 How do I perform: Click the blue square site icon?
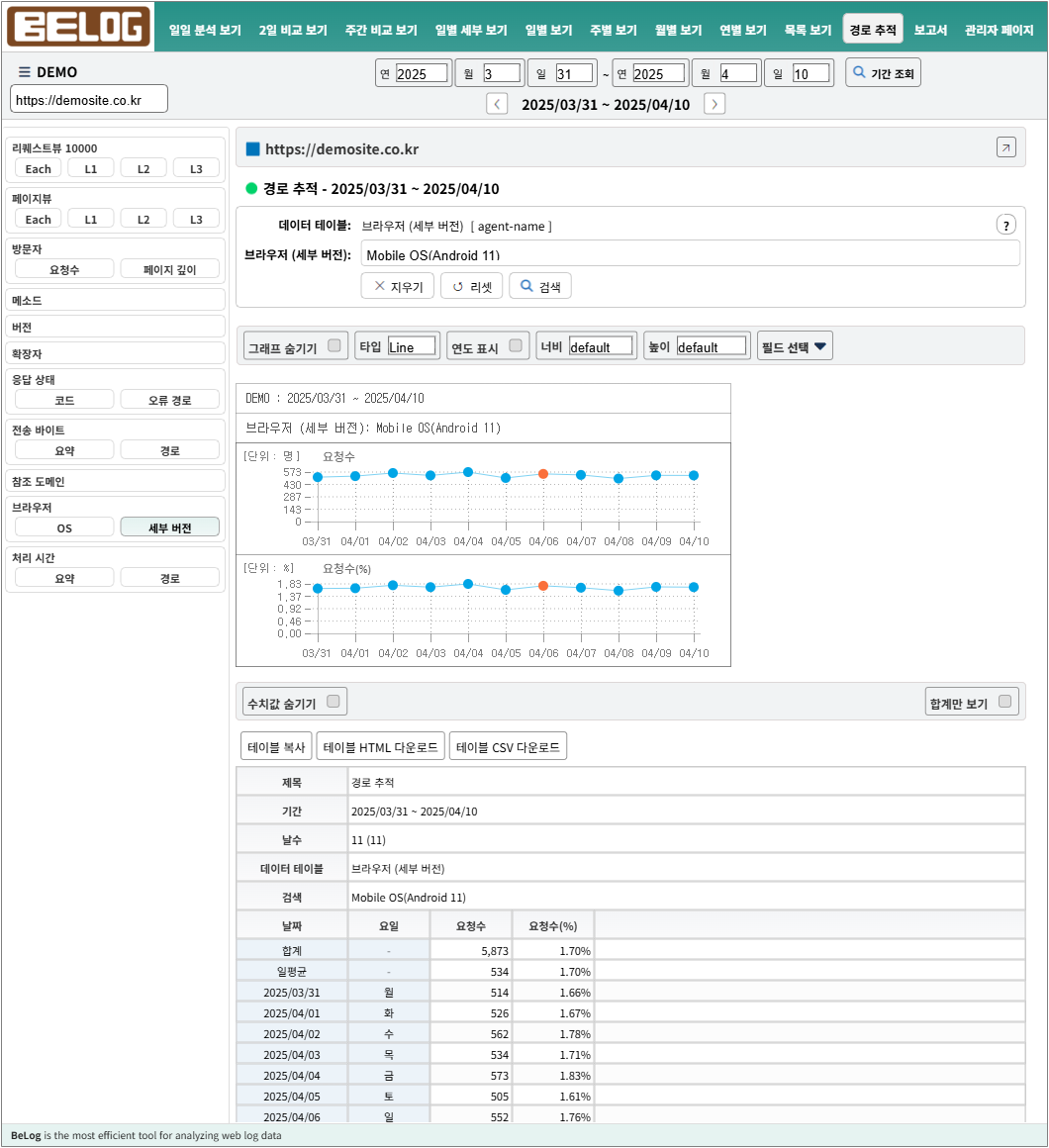(x=253, y=149)
